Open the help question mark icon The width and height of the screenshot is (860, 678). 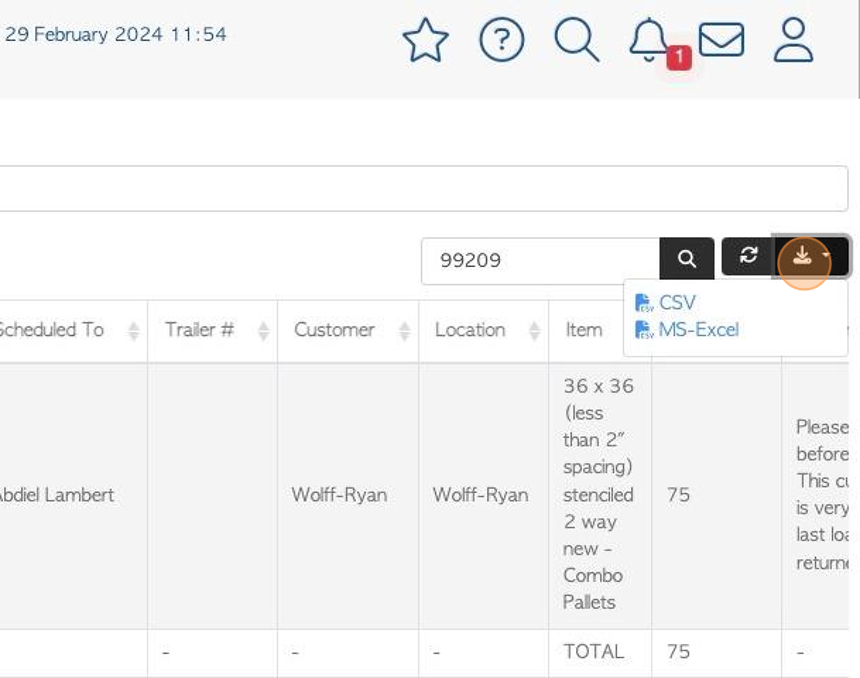(x=501, y=40)
